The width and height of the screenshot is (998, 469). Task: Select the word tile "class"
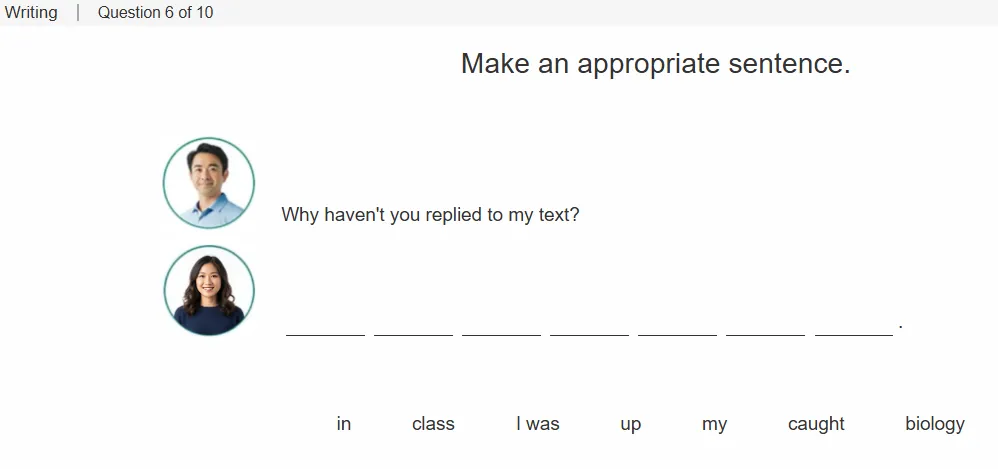(x=433, y=424)
